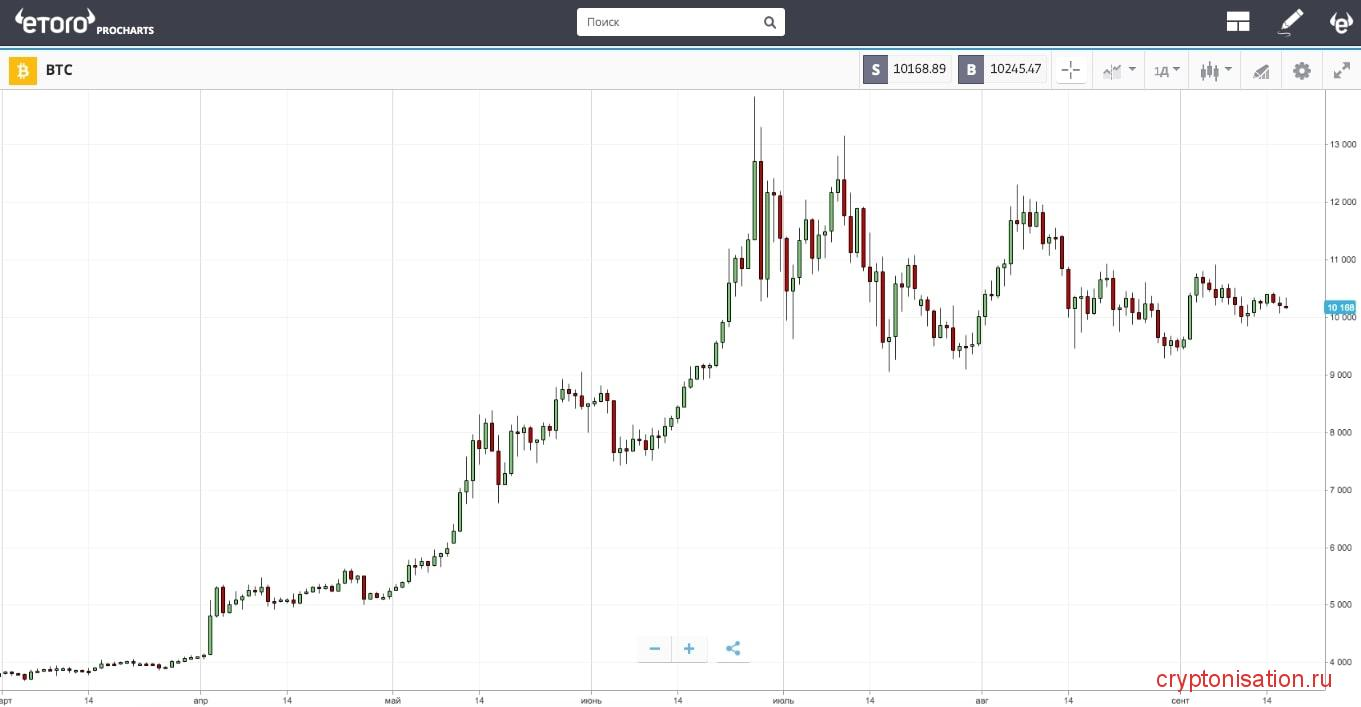
Task: Open the chart drawing tools pencil icon
Action: point(1261,70)
